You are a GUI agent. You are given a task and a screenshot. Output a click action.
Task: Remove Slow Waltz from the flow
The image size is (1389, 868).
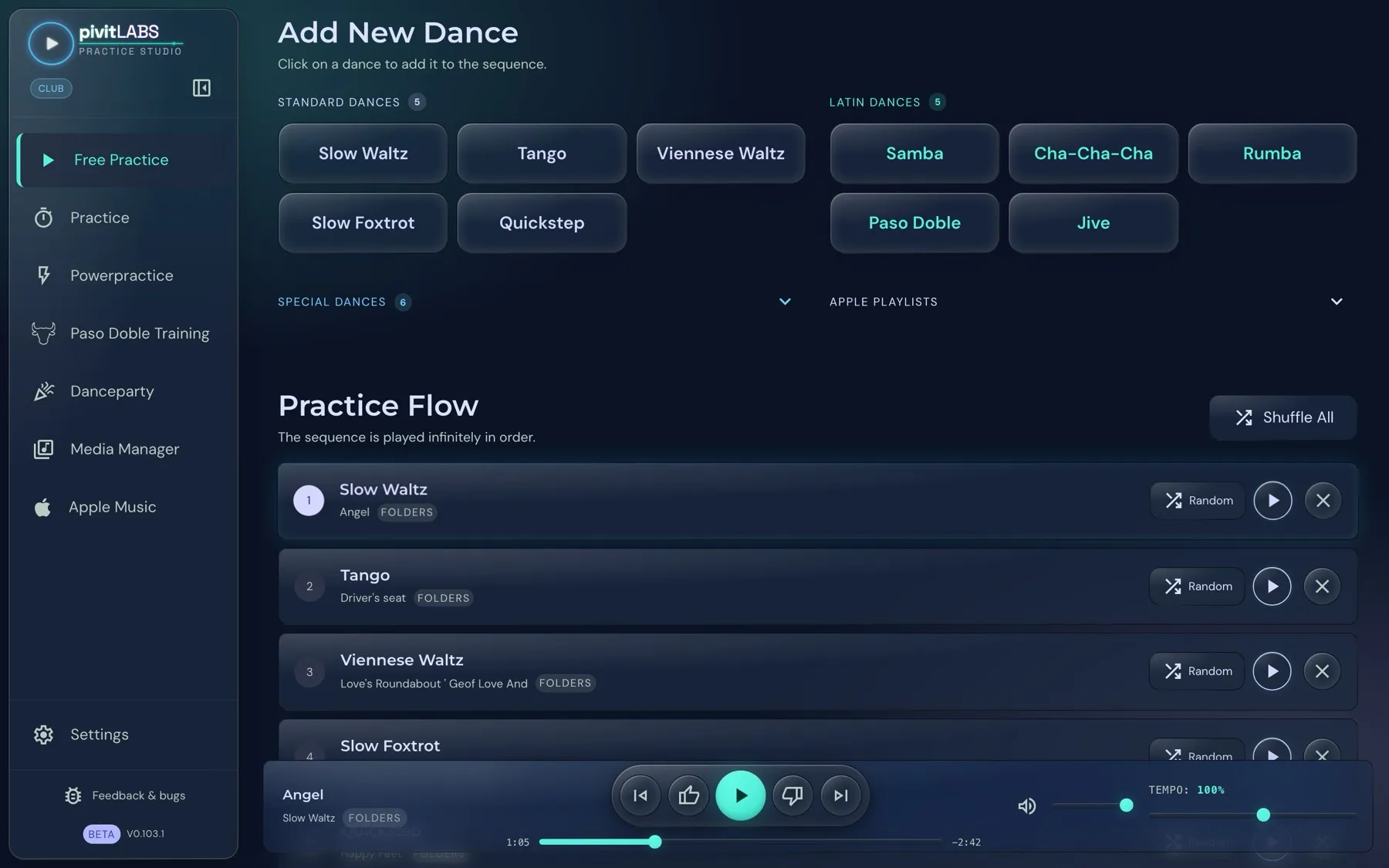1323,501
